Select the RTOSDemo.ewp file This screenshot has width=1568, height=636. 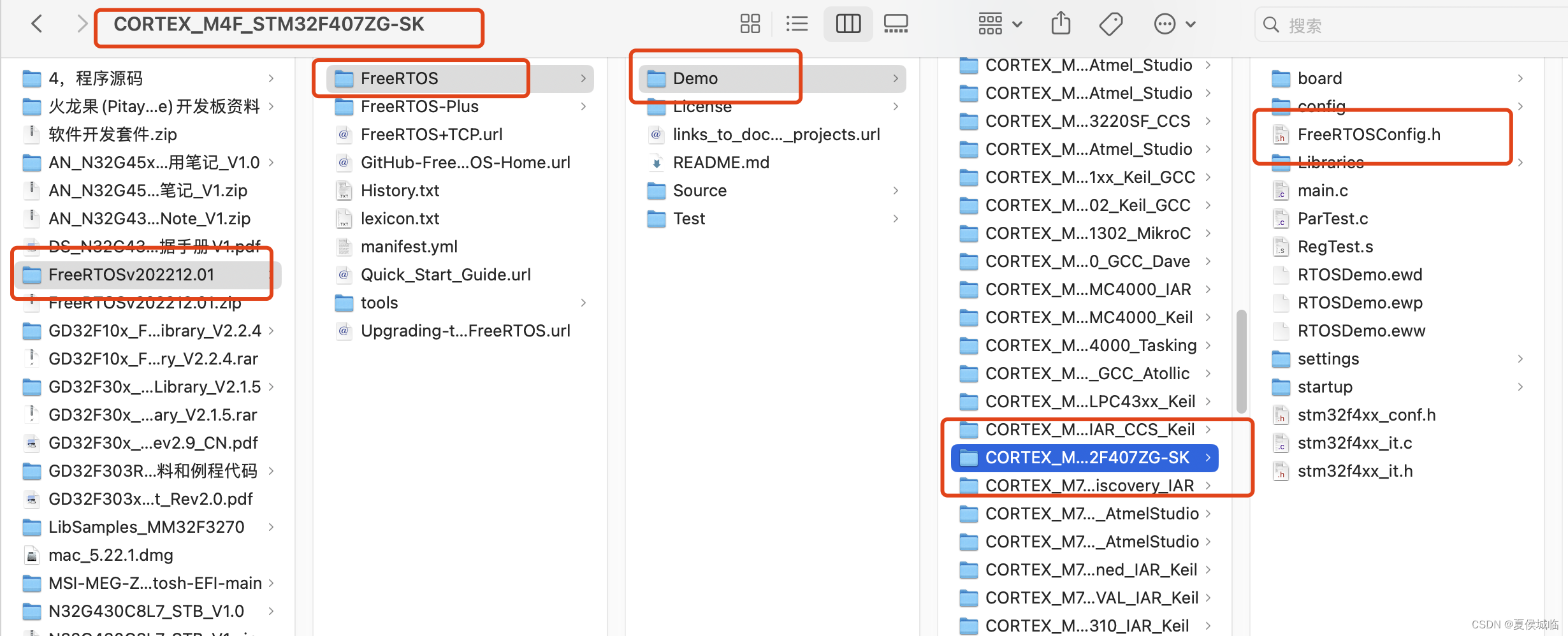(x=1397, y=303)
